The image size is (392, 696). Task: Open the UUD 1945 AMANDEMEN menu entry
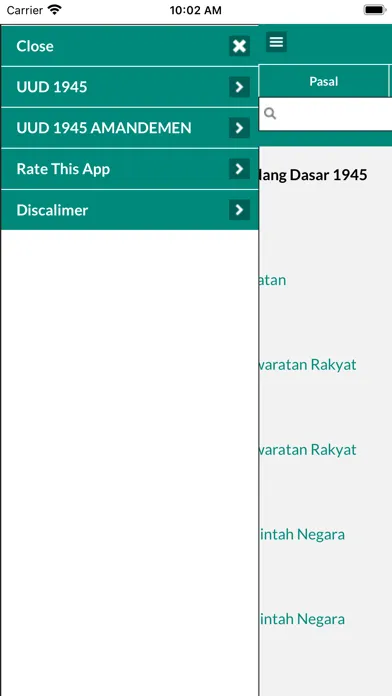130,128
